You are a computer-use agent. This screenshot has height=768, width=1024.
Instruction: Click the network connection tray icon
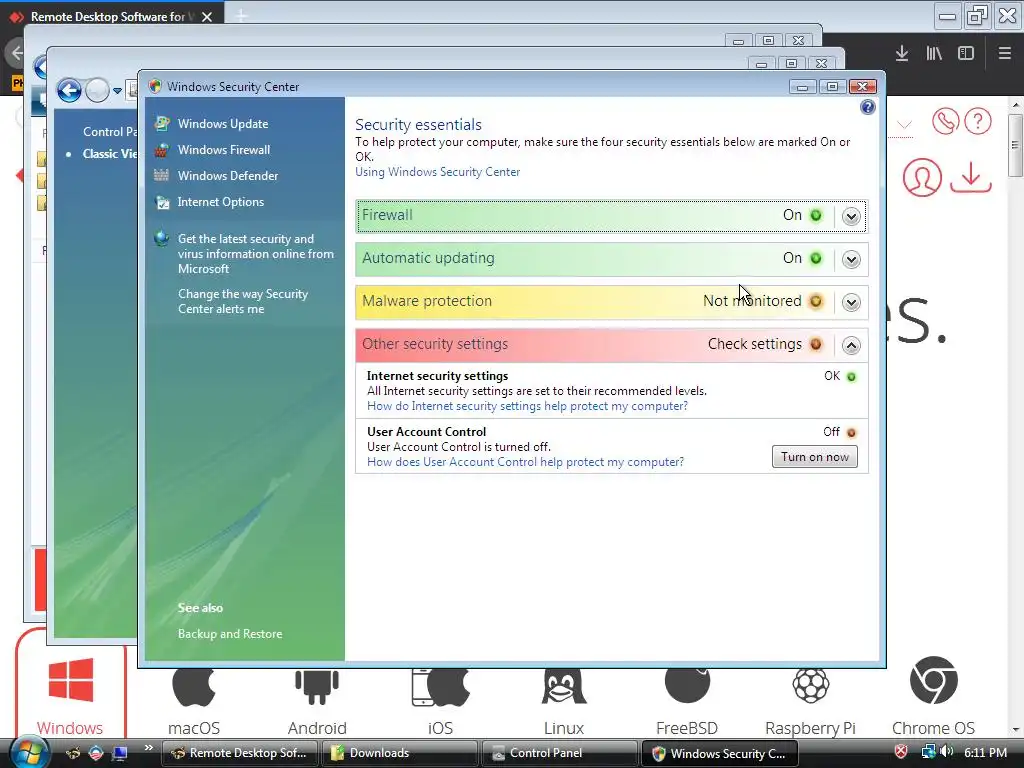(928, 752)
